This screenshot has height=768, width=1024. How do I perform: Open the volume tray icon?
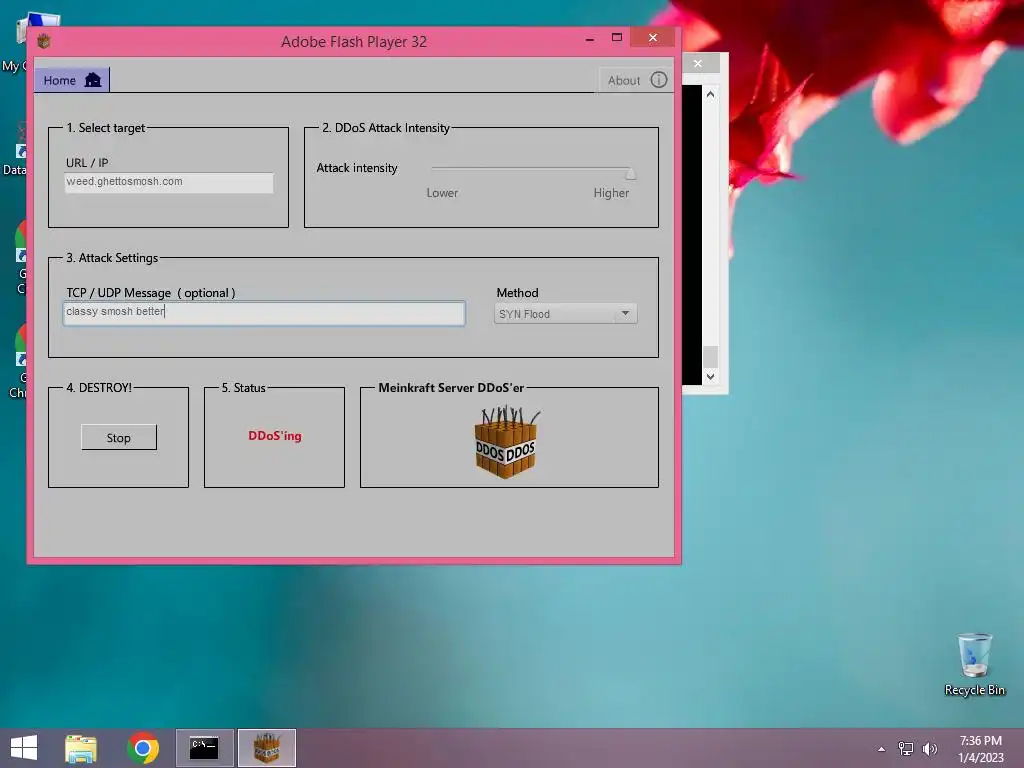pos(929,748)
